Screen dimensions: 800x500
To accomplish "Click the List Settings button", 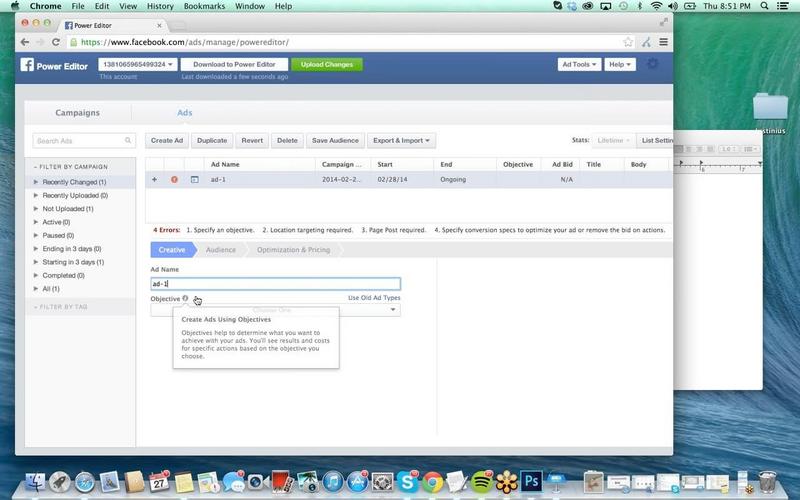I will pyautogui.click(x=657, y=140).
